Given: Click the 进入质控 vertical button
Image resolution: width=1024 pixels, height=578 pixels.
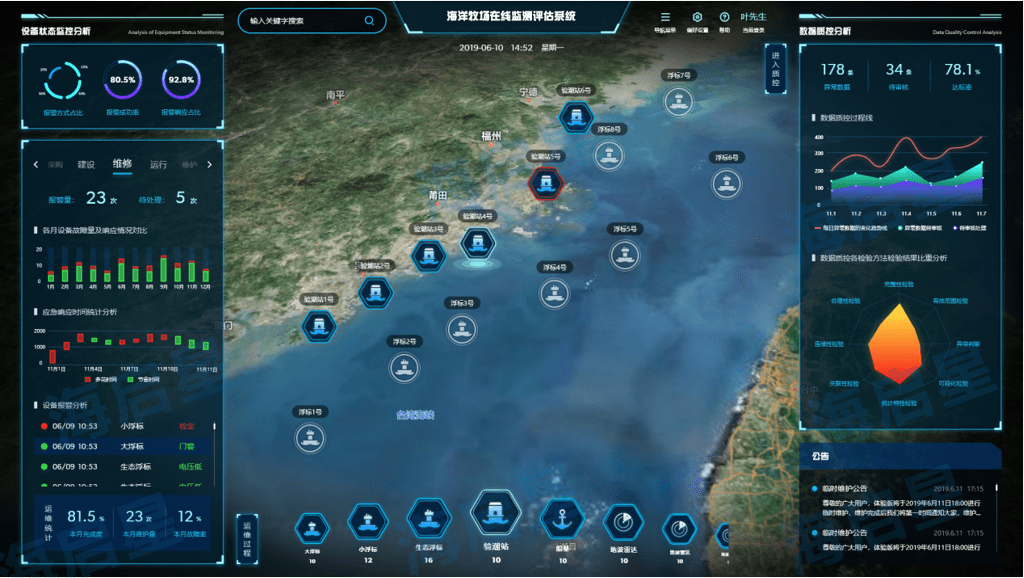Looking at the screenshot, I should coord(775,69).
